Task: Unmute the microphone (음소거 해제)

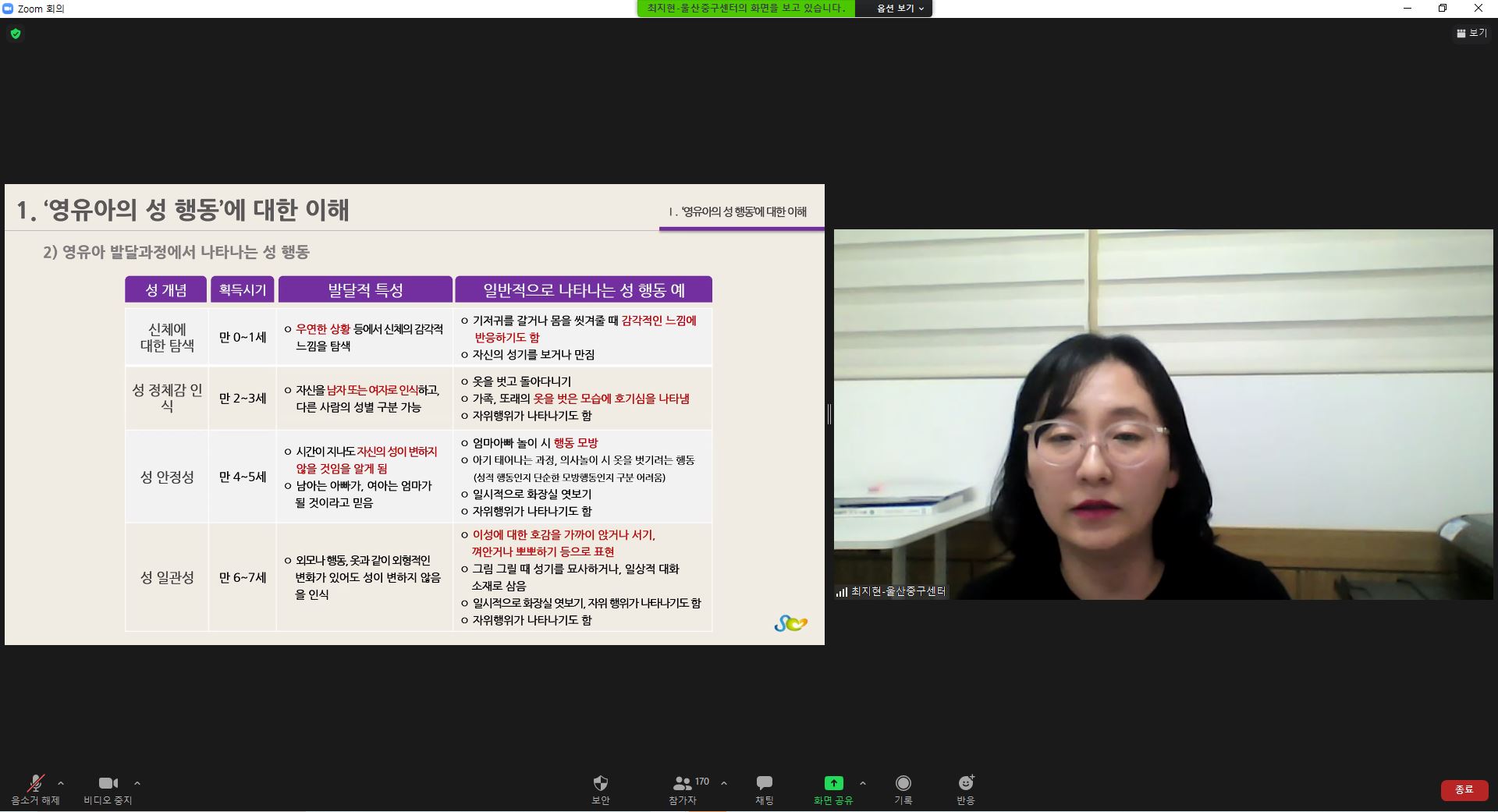Action: click(x=35, y=783)
